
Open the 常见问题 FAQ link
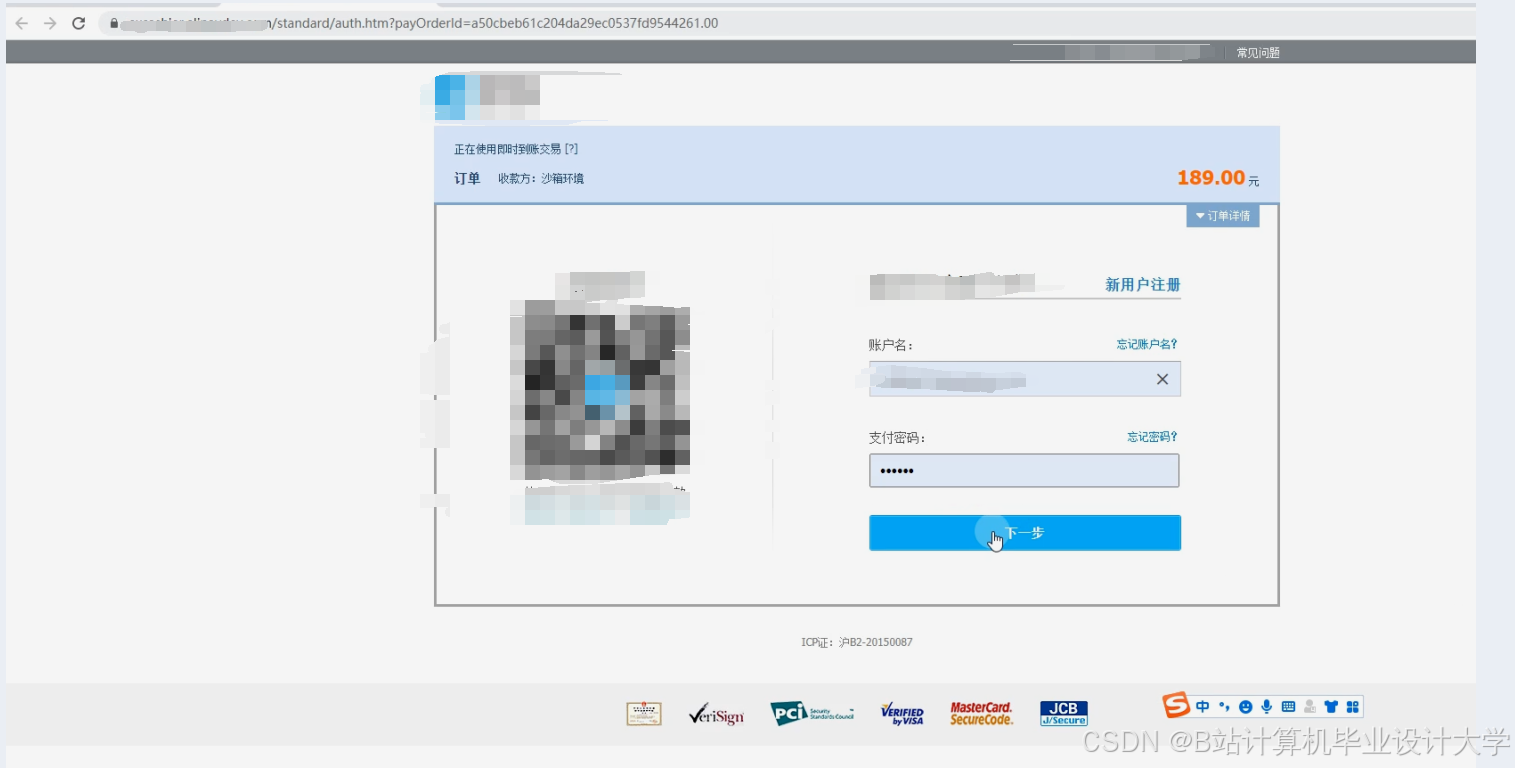tap(1258, 53)
